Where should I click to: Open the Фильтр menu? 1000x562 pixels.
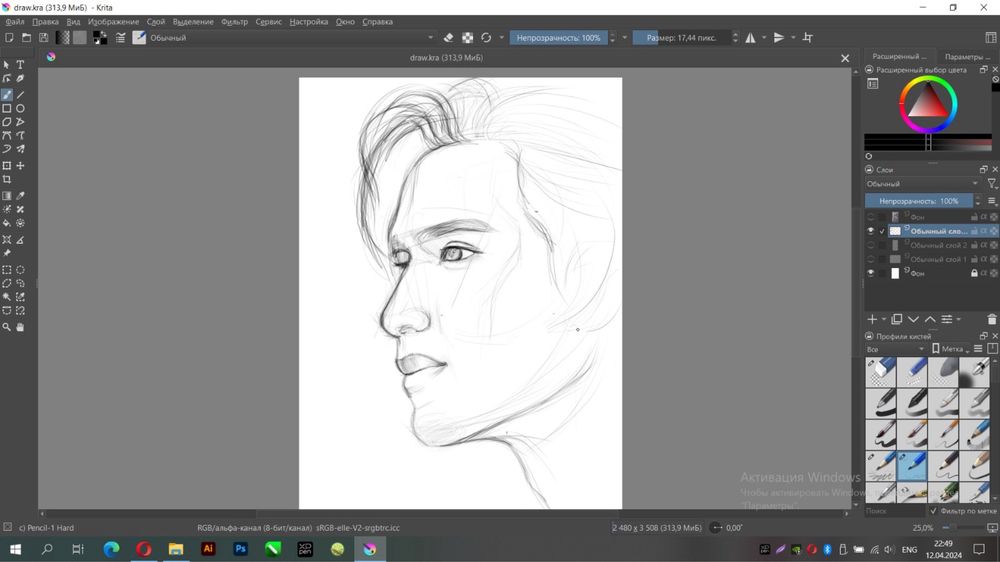(234, 22)
